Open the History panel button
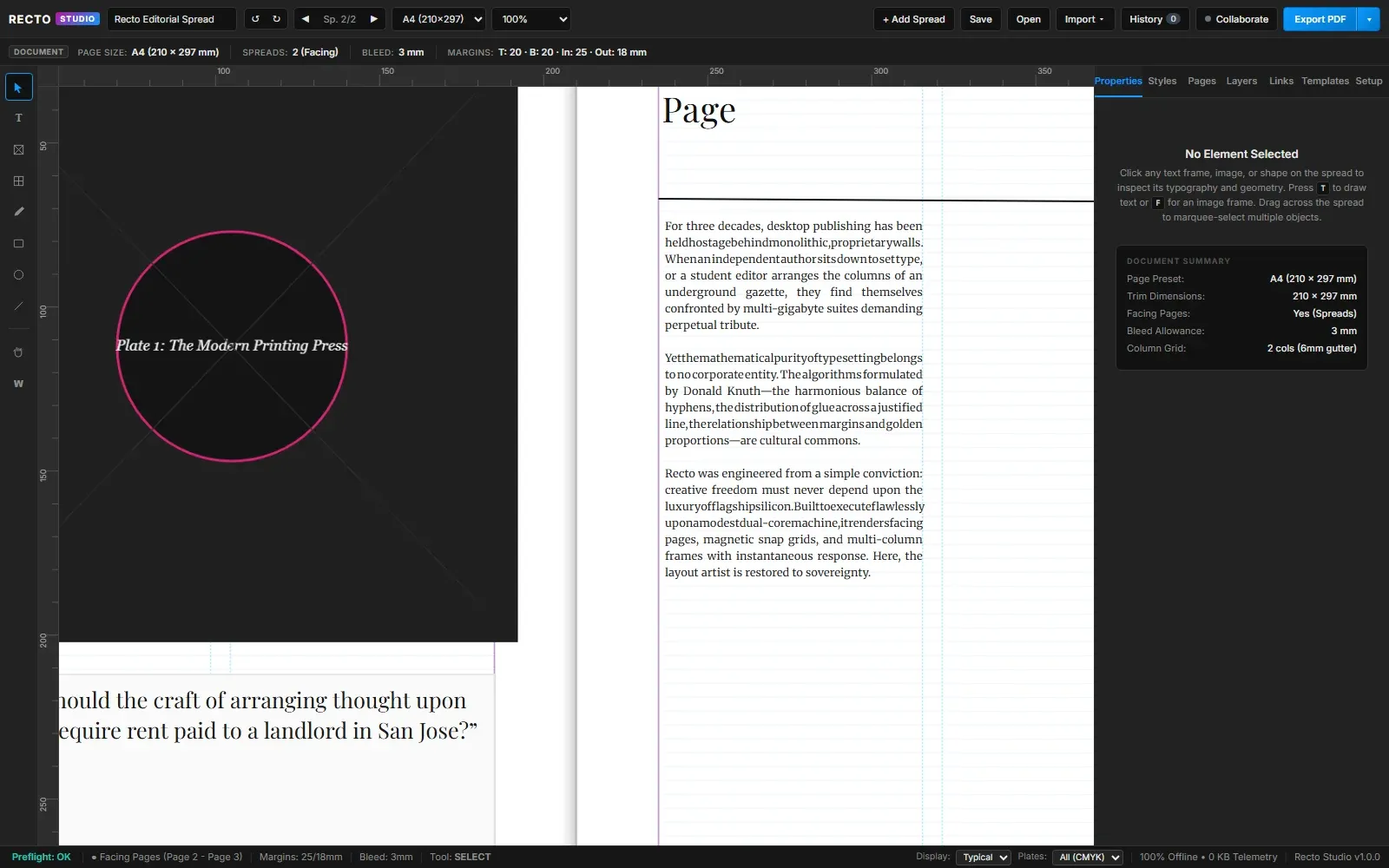Viewport: 1389px width, 868px height. tap(1155, 19)
